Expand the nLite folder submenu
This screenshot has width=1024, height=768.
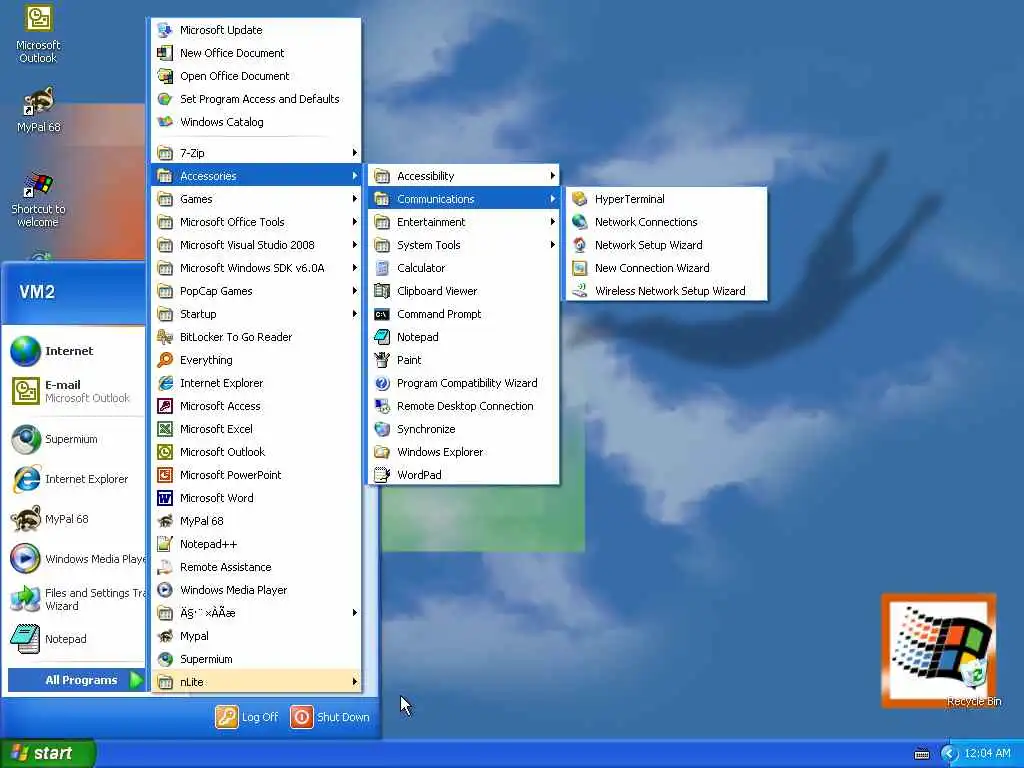coord(256,682)
